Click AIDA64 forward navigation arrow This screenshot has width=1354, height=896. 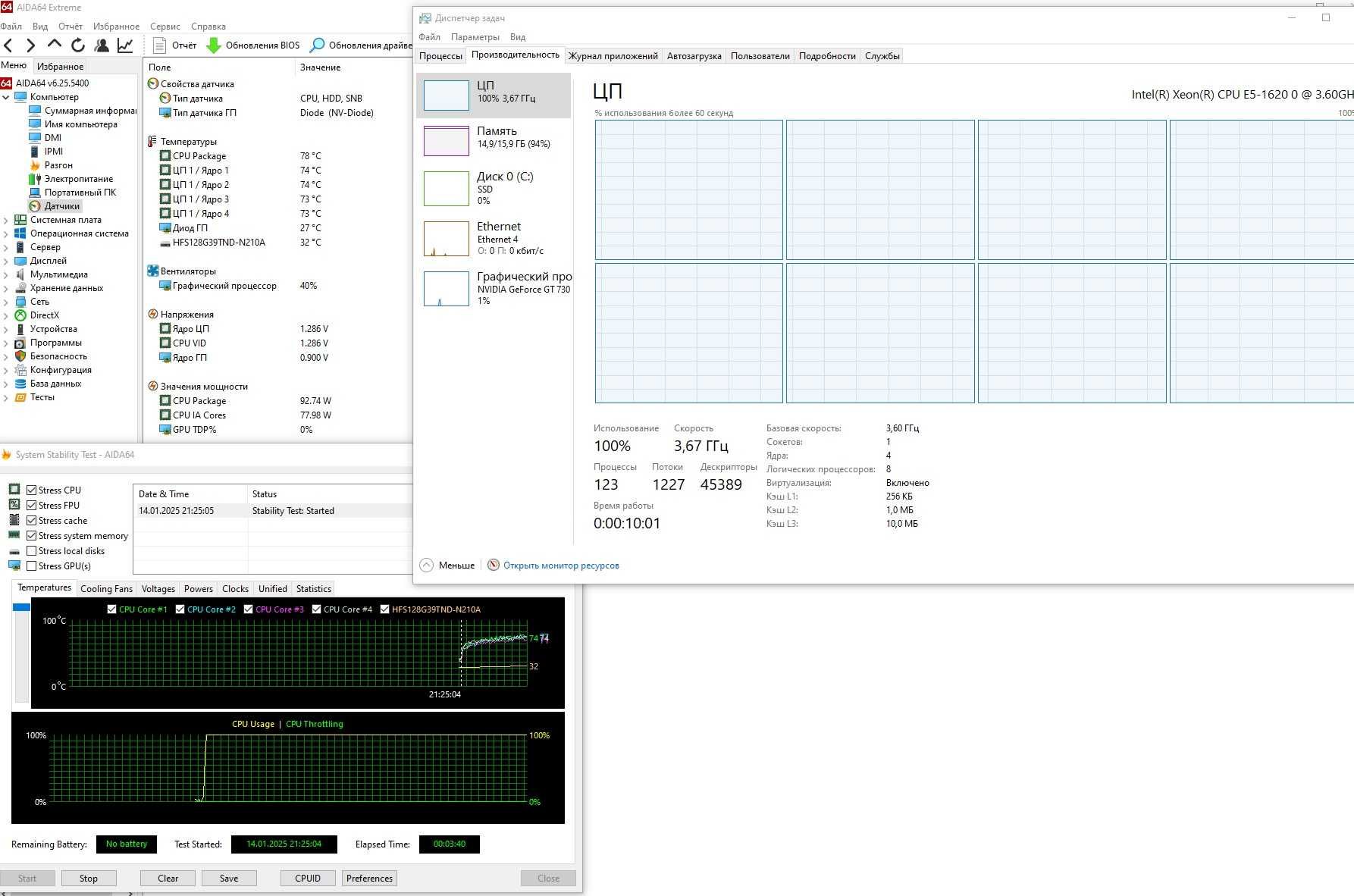(30, 45)
